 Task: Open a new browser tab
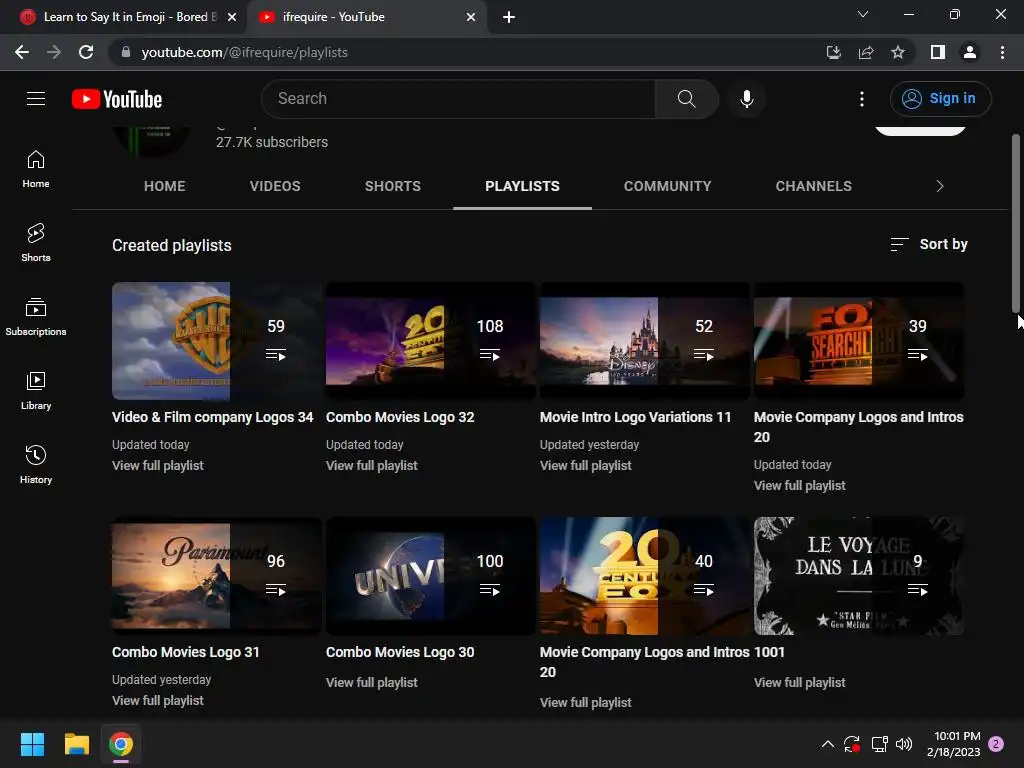click(509, 17)
